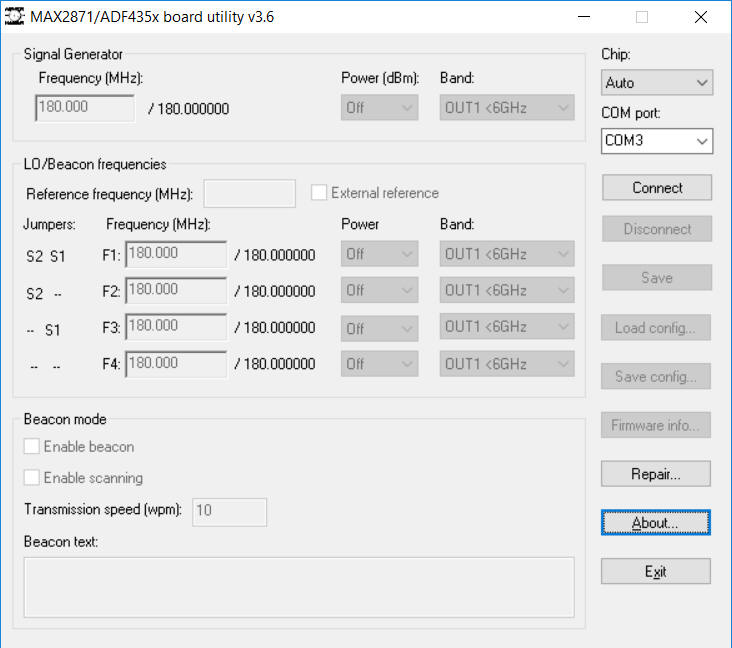Click the Beacon text area

click(299, 587)
